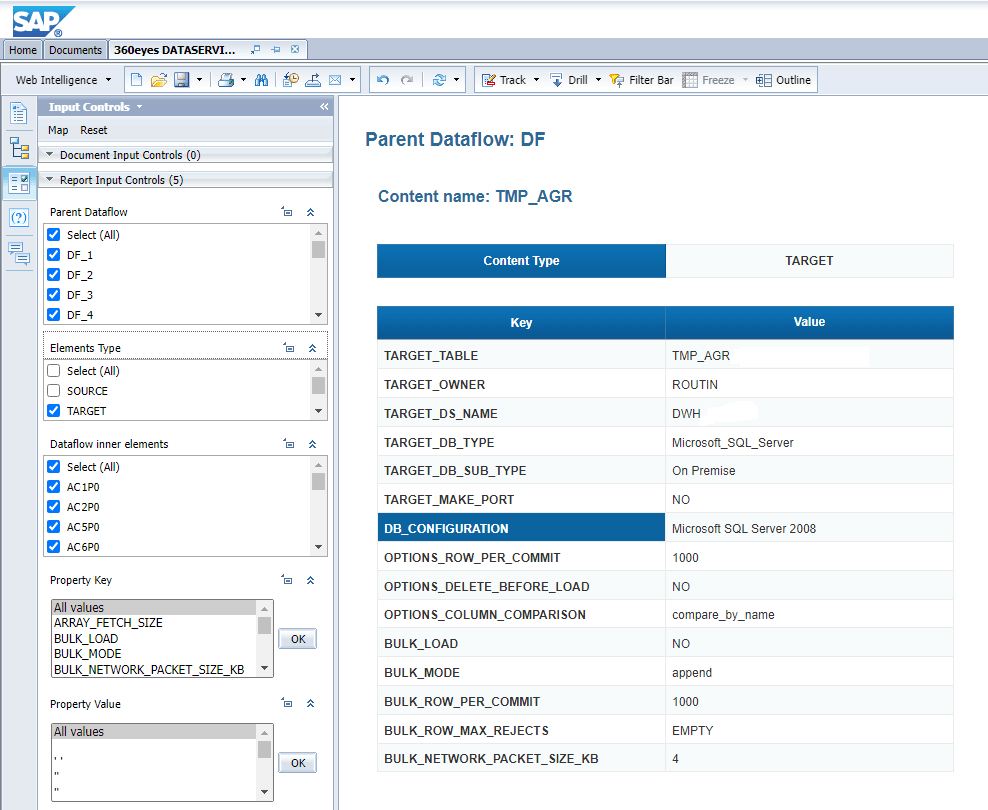This screenshot has width=988, height=810.
Task: Click the Redo arrow icon
Action: click(407, 80)
